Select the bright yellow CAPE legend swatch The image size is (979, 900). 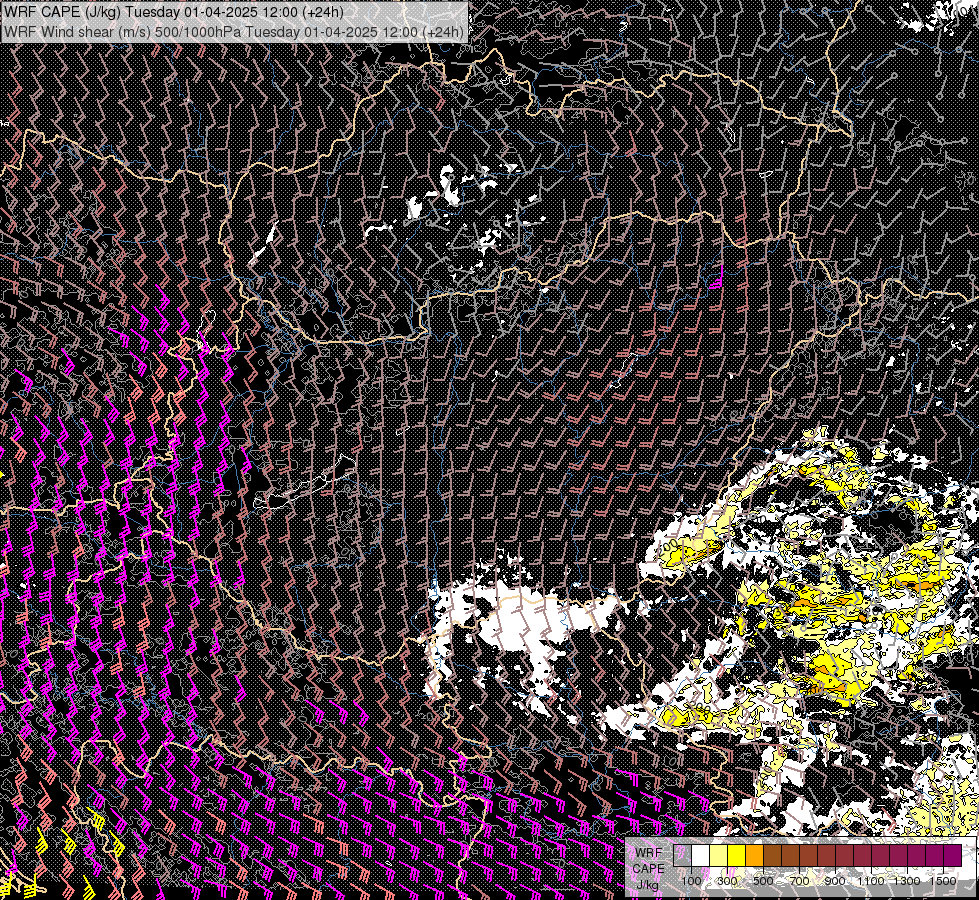pyautogui.click(x=737, y=855)
